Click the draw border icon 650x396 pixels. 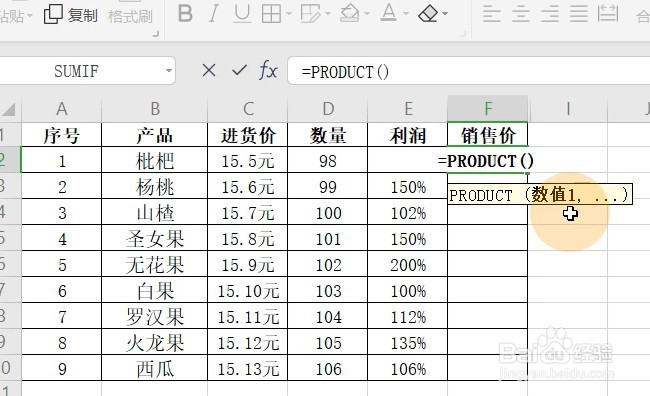click(x=310, y=14)
